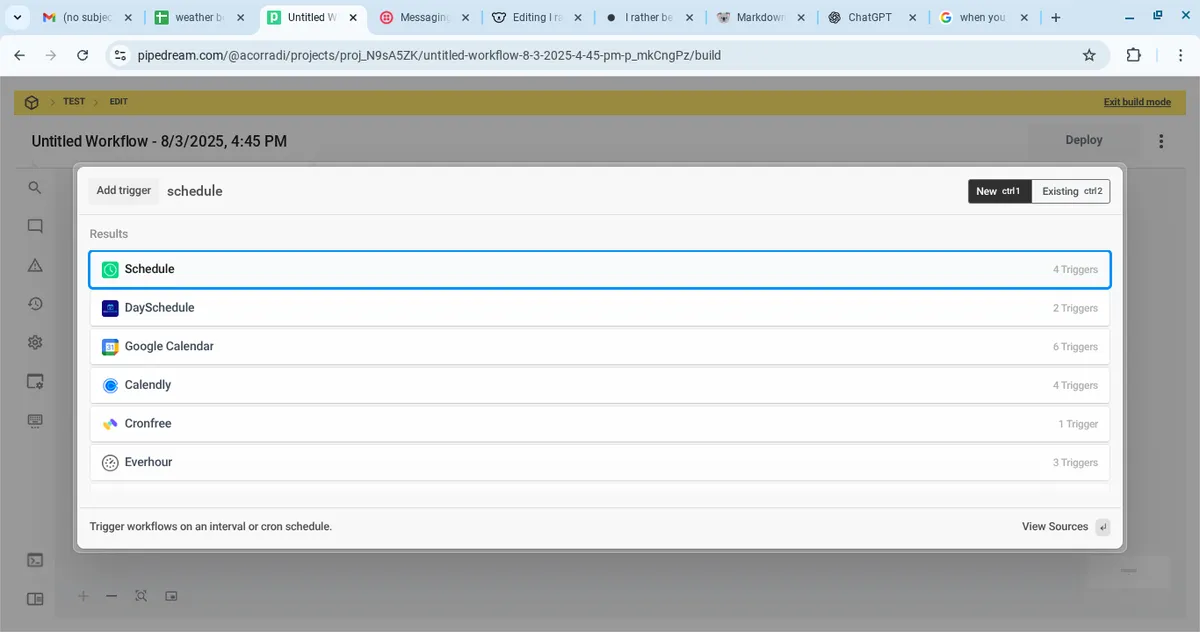Toggle the minimap icon at bottom
The width and height of the screenshot is (1200, 632).
pyautogui.click(x=171, y=596)
